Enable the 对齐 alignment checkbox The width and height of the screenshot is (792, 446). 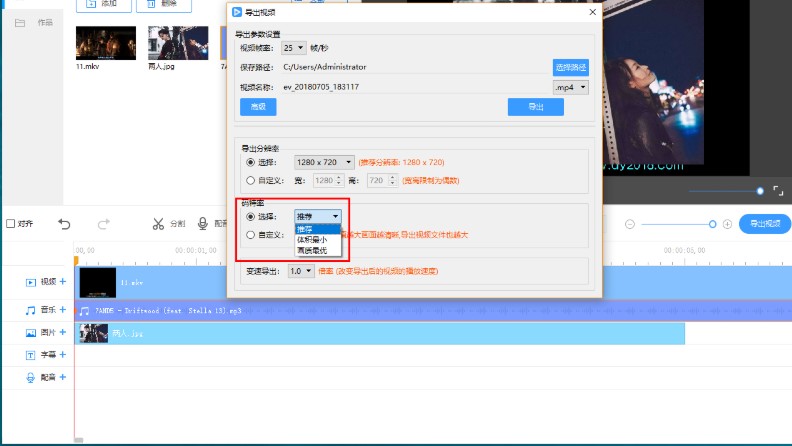point(11,224)
